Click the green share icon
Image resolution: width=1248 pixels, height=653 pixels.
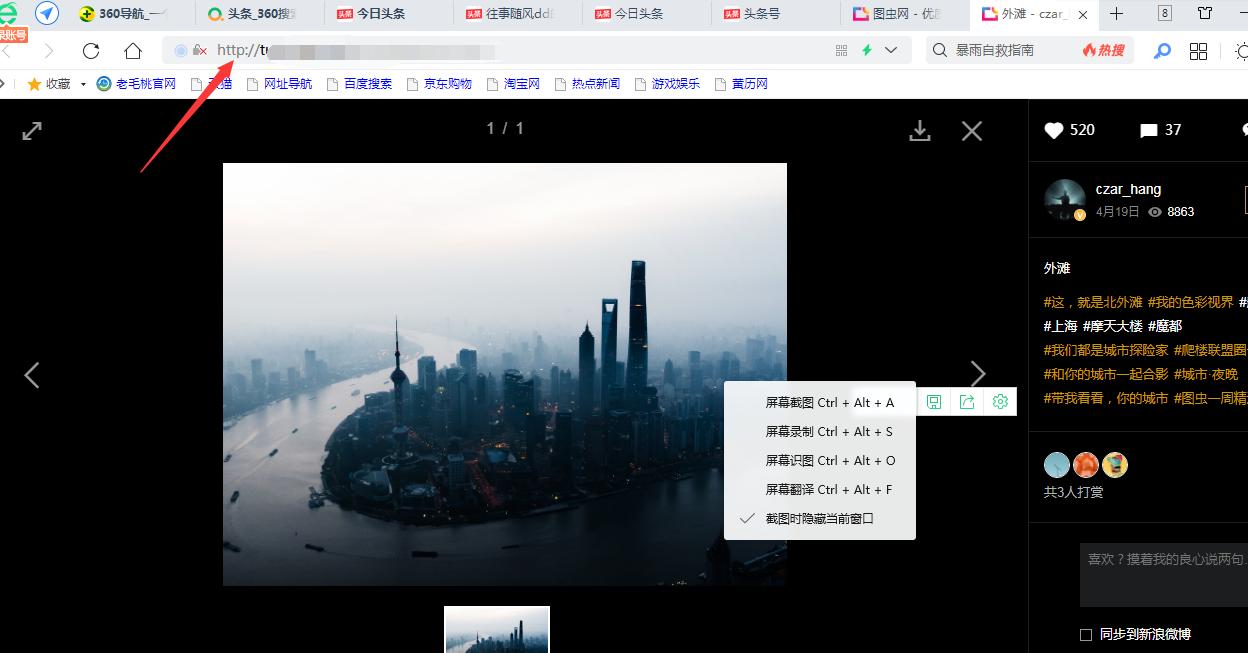(966, 401)
